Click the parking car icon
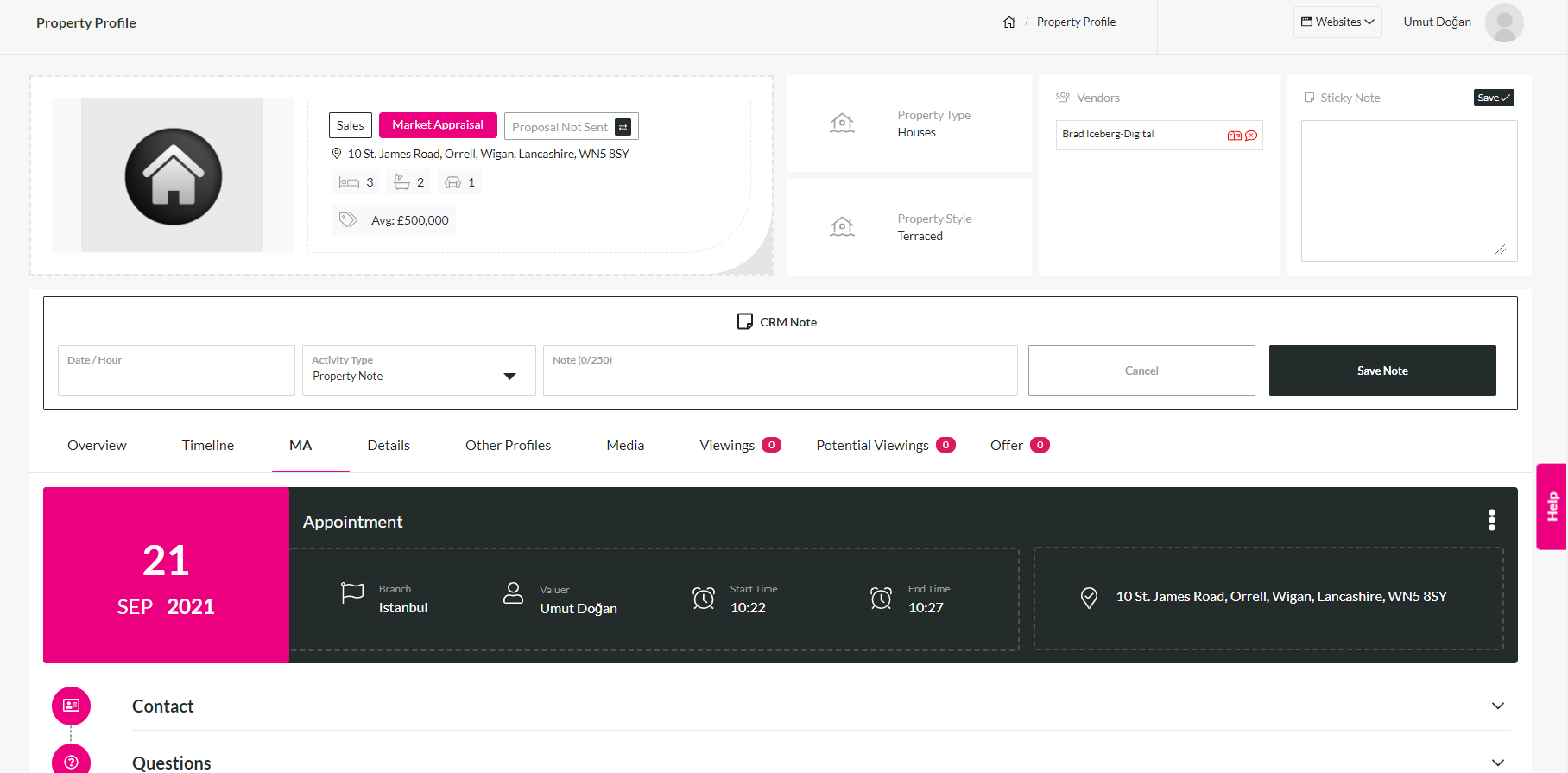Image resolution: width=1568 pixels, height=773 pixels. 452,182
